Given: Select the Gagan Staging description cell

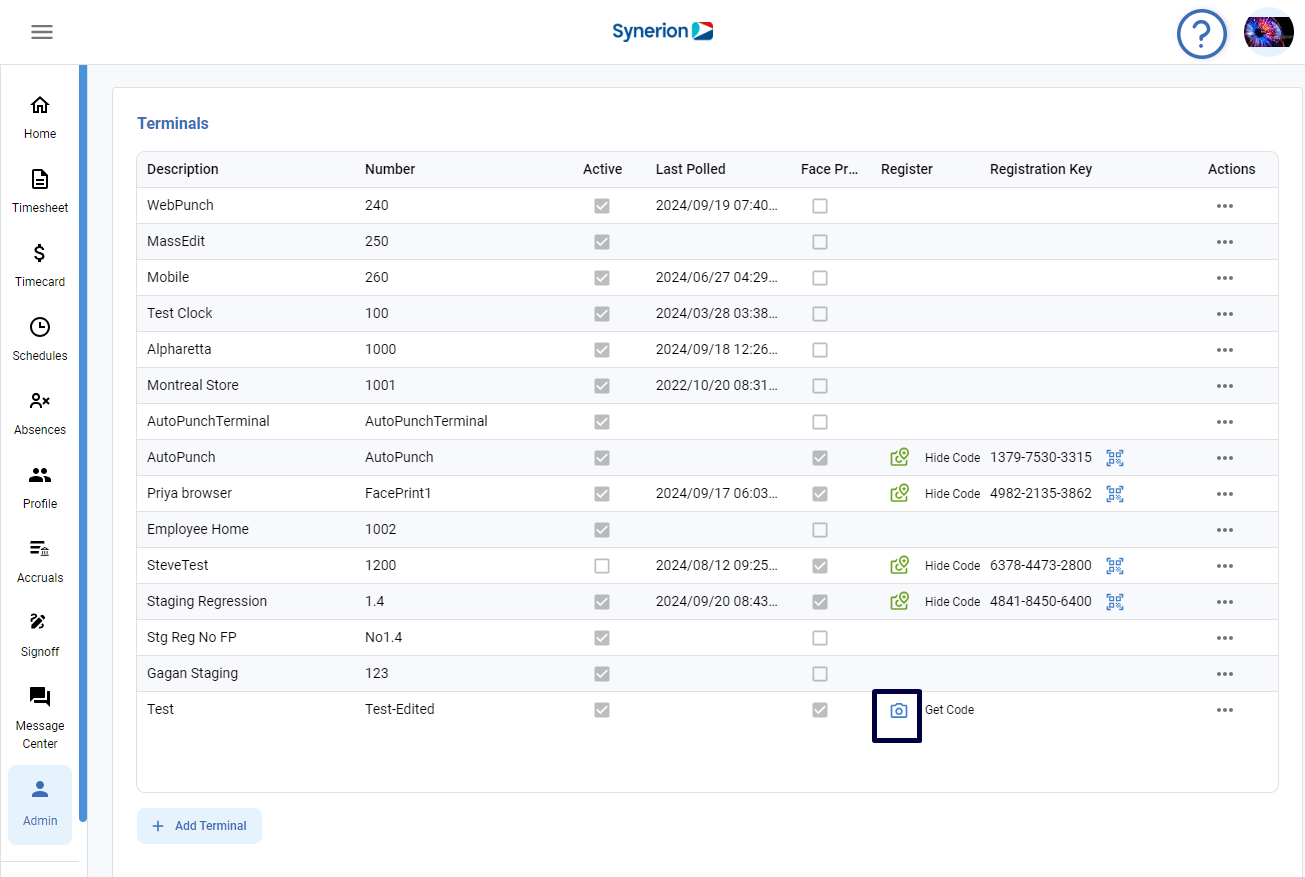Looking at the screenshot, I should [193, 673].
